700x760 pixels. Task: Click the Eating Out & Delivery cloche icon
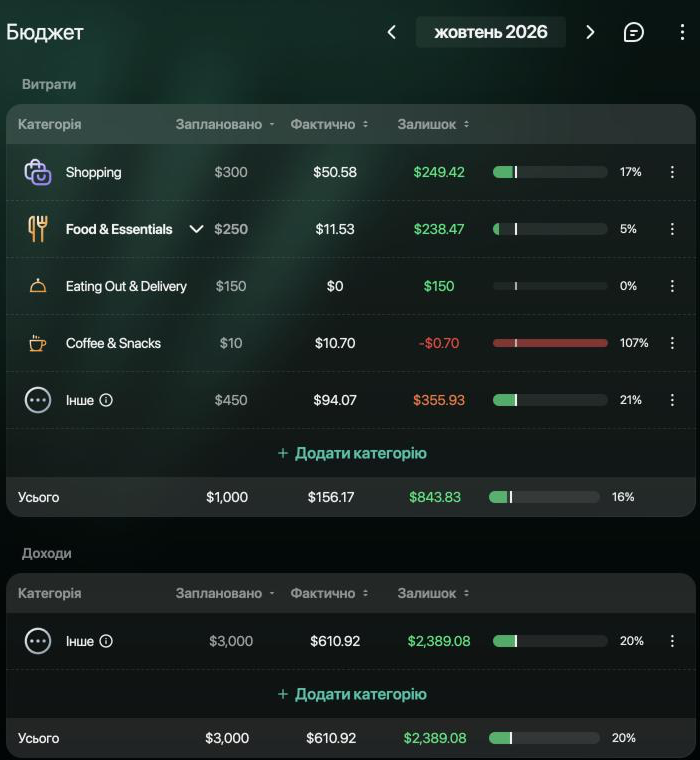pos(38,286)
